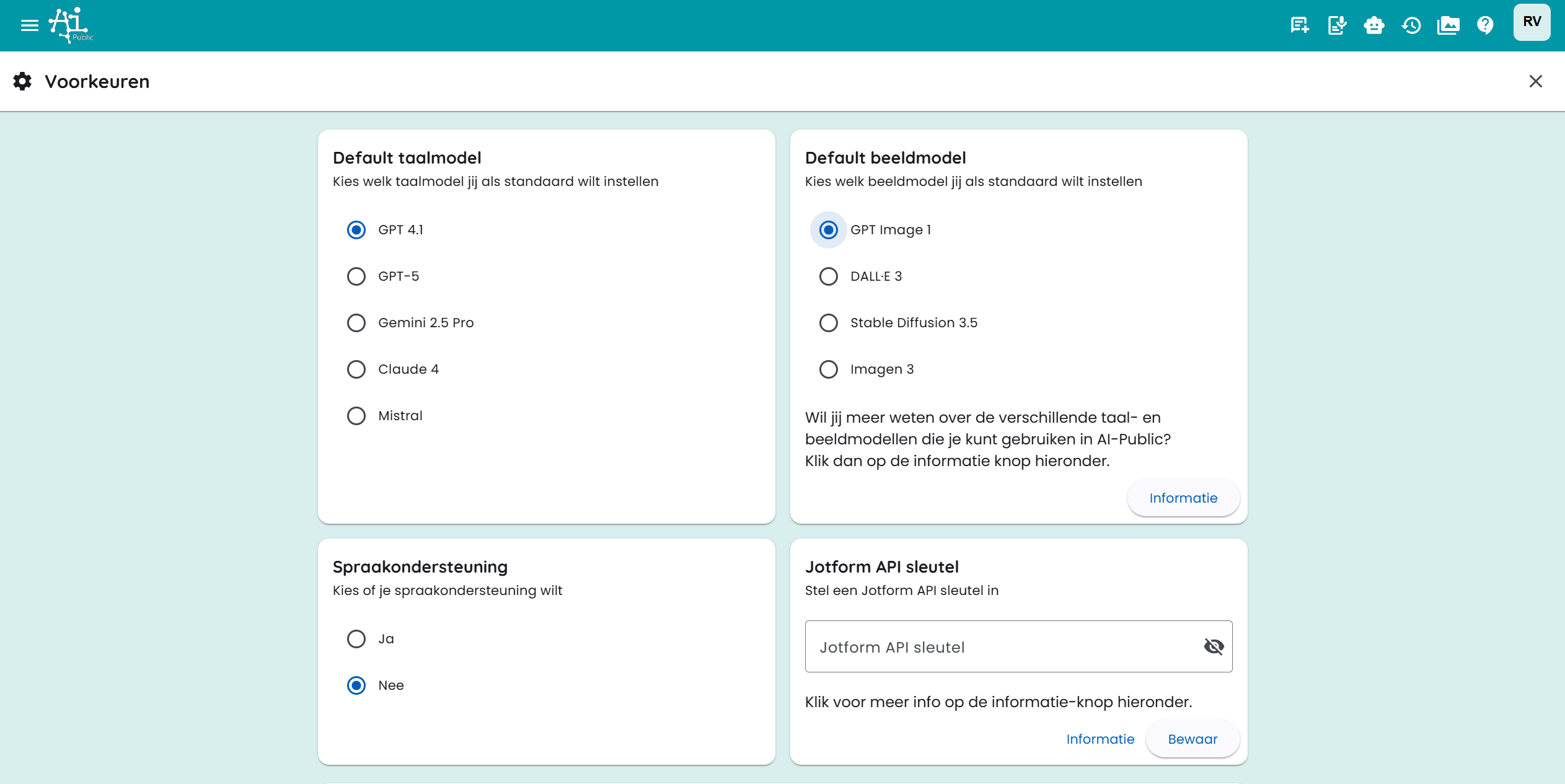This screenshot has width=1565, height=784.
Task: Enable speech support by selecting Ja
Action: 356,639
